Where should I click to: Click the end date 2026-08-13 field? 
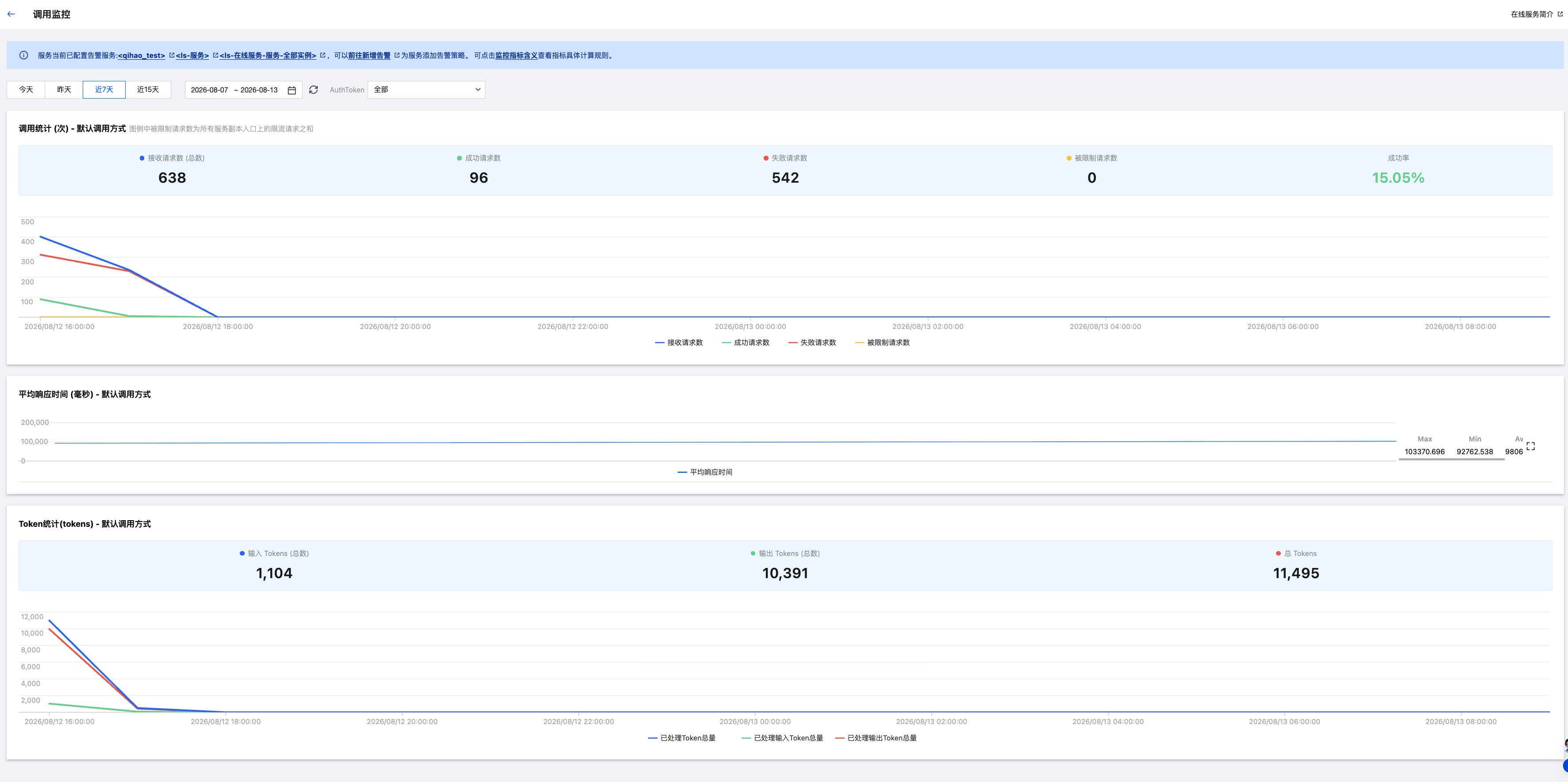(259, 90)
